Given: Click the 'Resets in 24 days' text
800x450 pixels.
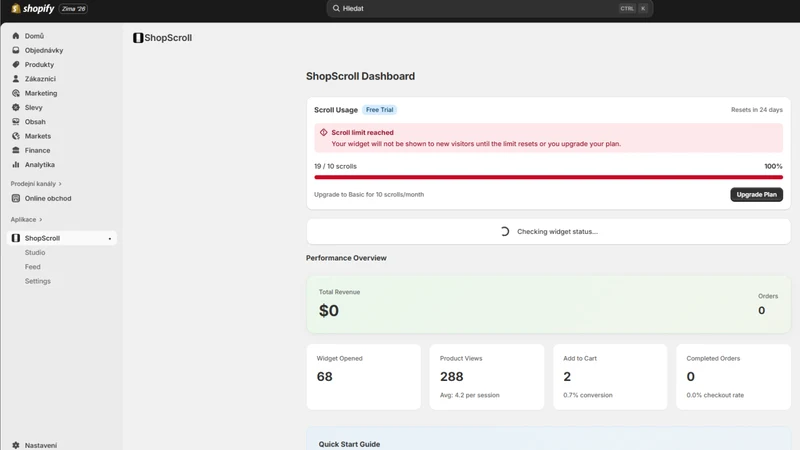Looking at the screenshot, I should [757, 110].
